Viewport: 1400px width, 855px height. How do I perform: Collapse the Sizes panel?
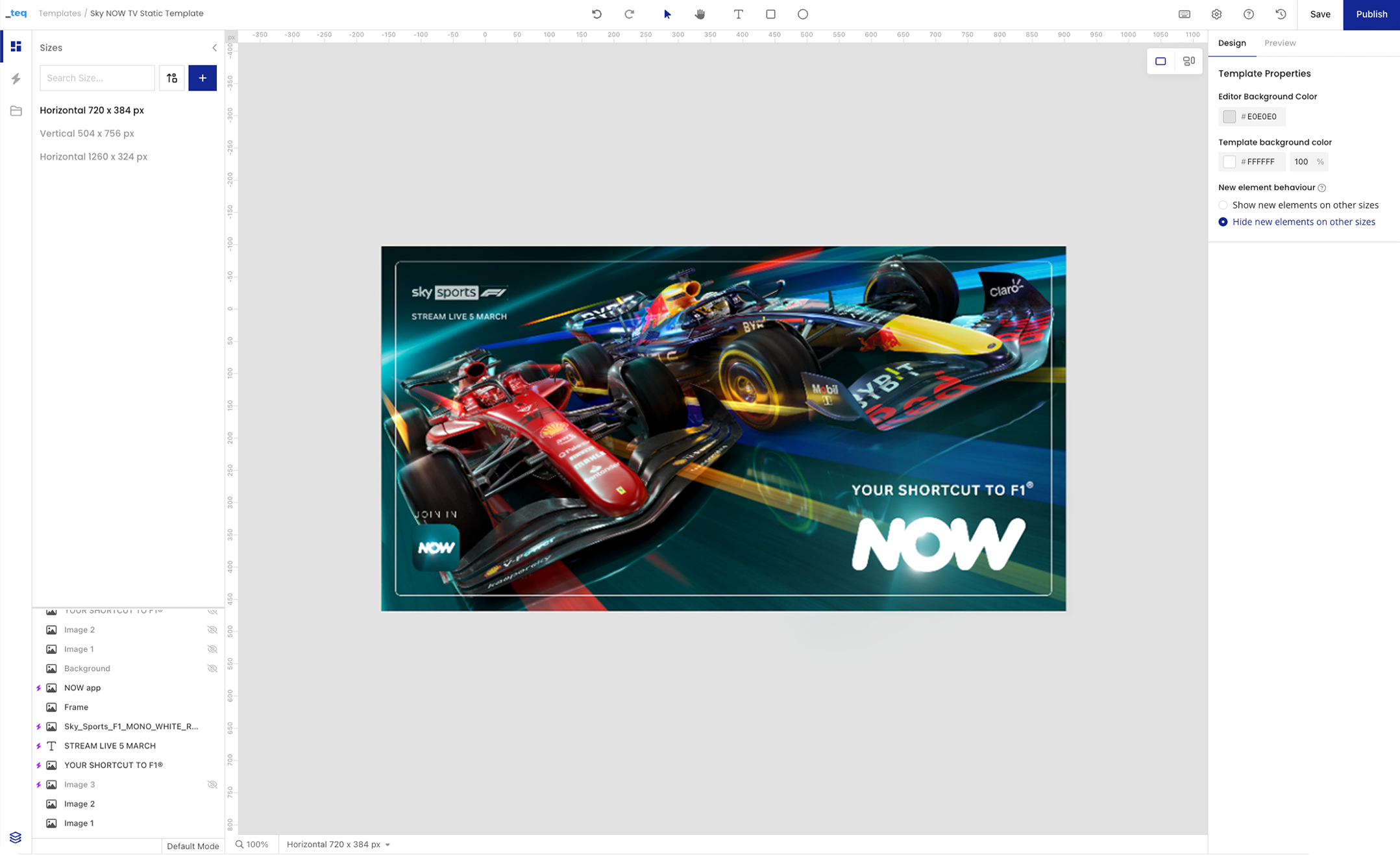click(215, 47)
